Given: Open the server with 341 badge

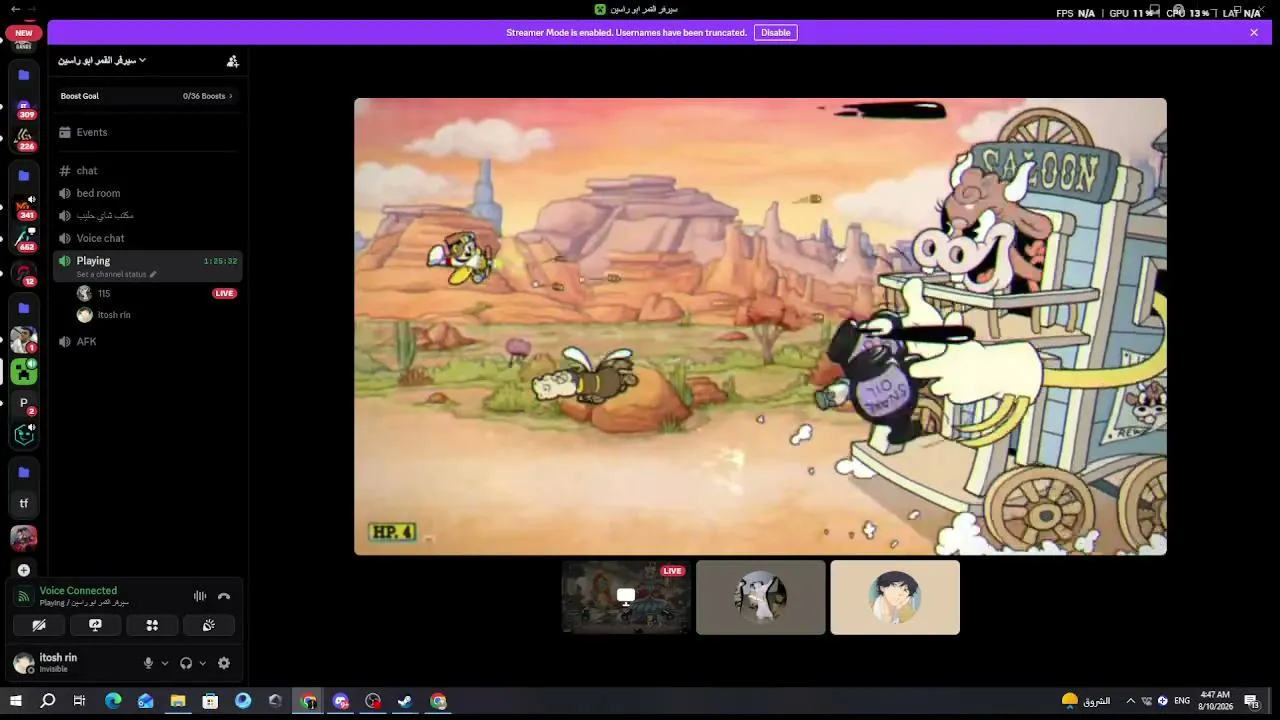Looking at the screenshot, I should coord(24,208).
